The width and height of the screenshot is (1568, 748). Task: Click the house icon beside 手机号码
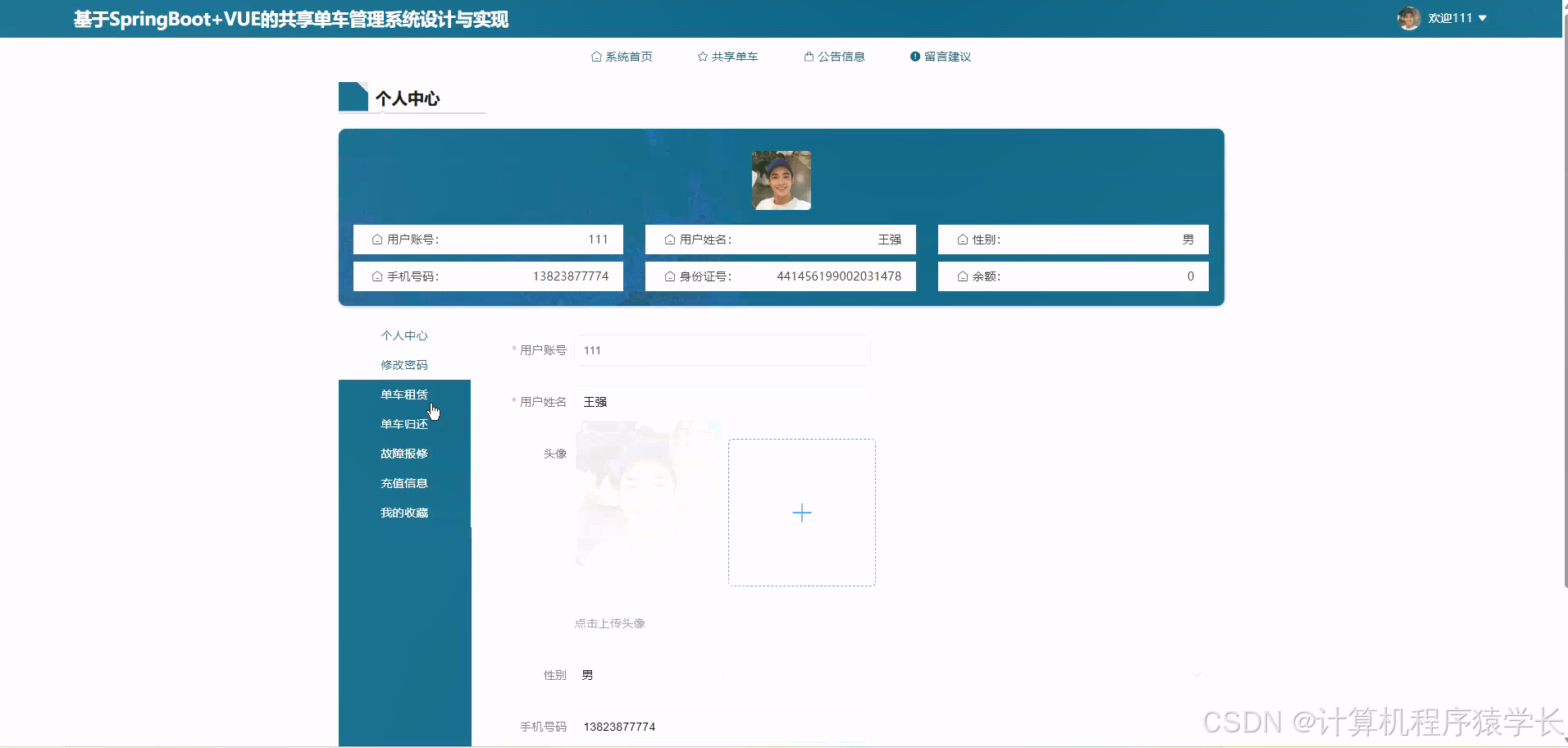click(376, 276)
